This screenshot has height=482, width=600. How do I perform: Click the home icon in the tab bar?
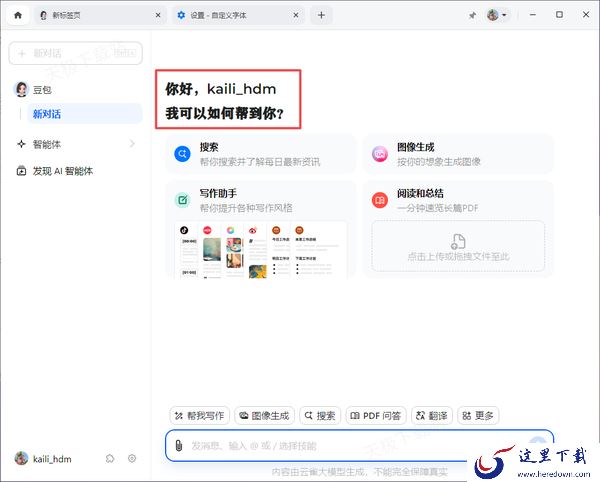(x=17, y=15)
